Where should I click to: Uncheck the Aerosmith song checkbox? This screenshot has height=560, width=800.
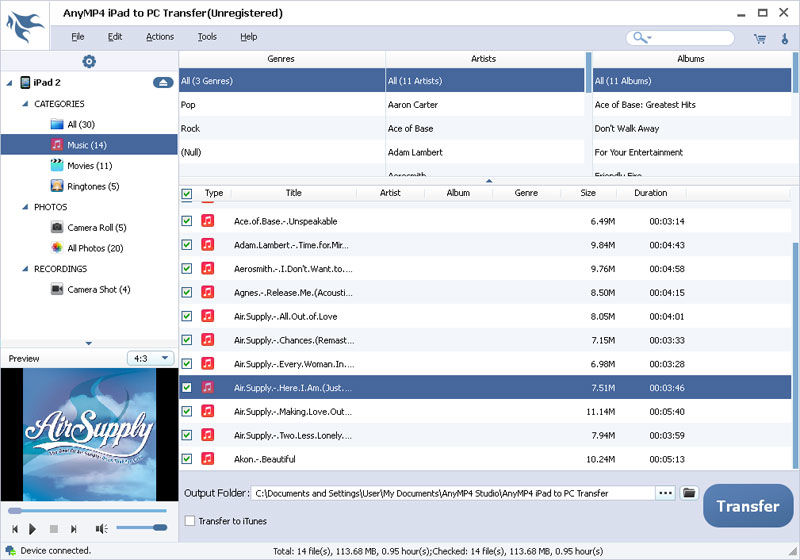(187, 268)
